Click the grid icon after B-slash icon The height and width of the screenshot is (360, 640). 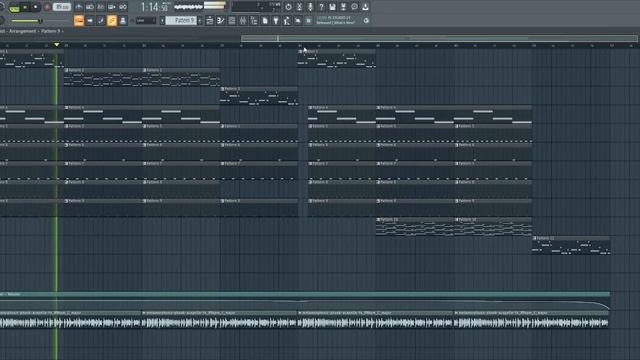(x=232, y=20)
